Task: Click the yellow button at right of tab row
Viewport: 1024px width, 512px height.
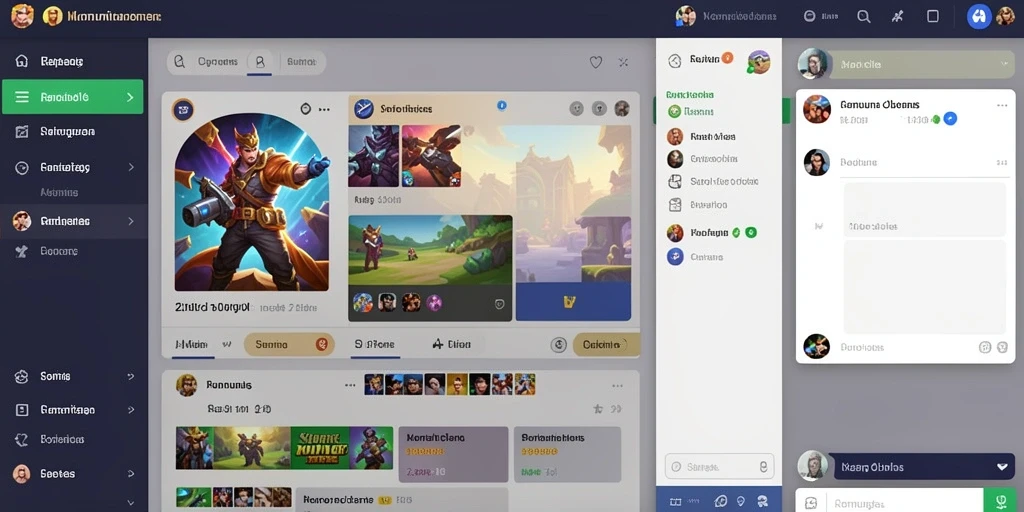Action: 606,344
